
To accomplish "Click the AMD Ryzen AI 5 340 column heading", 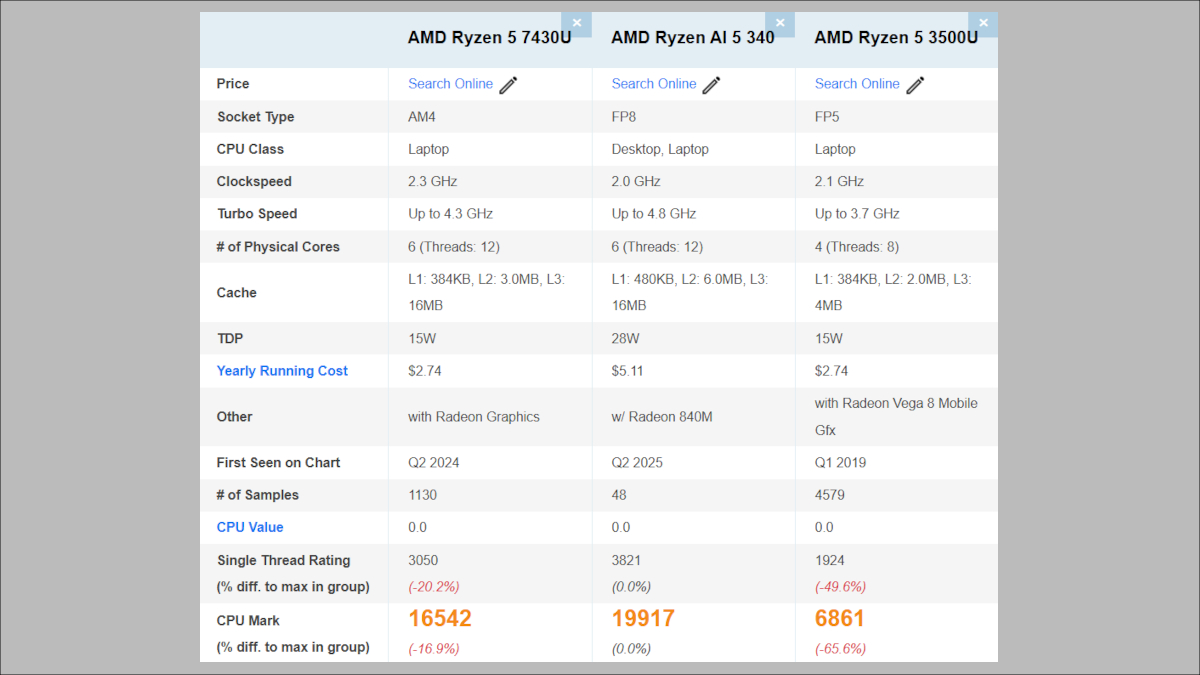I will pyautogui.click(x=692, y=38).
